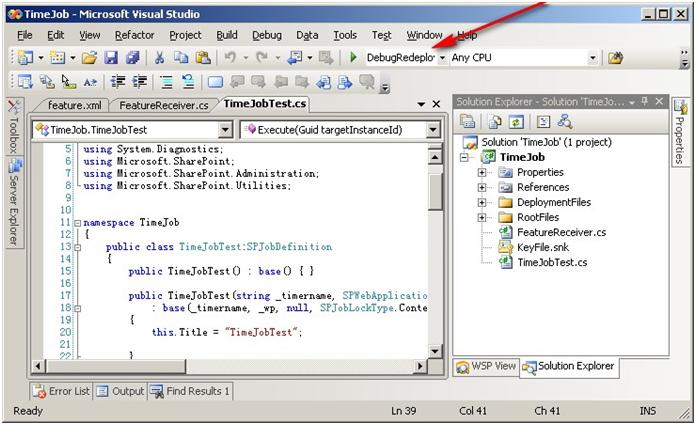Open the active files list dropdown arrow
This screenshot has width=696, height=425.
421,104
